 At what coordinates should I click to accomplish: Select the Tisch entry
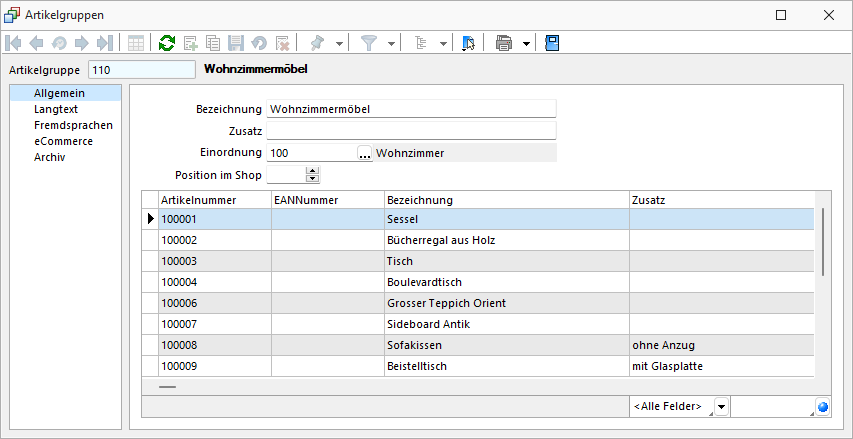point(478,261)
